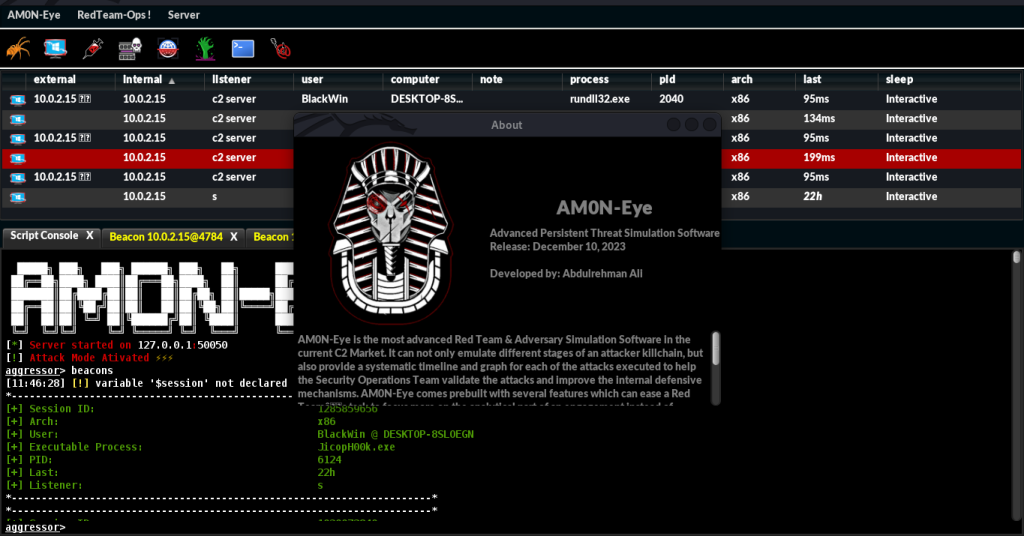Image resolution: width=1024 pixels, height=536 pixels.
Task: Click the green zombie hand icon
Action: click(205, 49)
